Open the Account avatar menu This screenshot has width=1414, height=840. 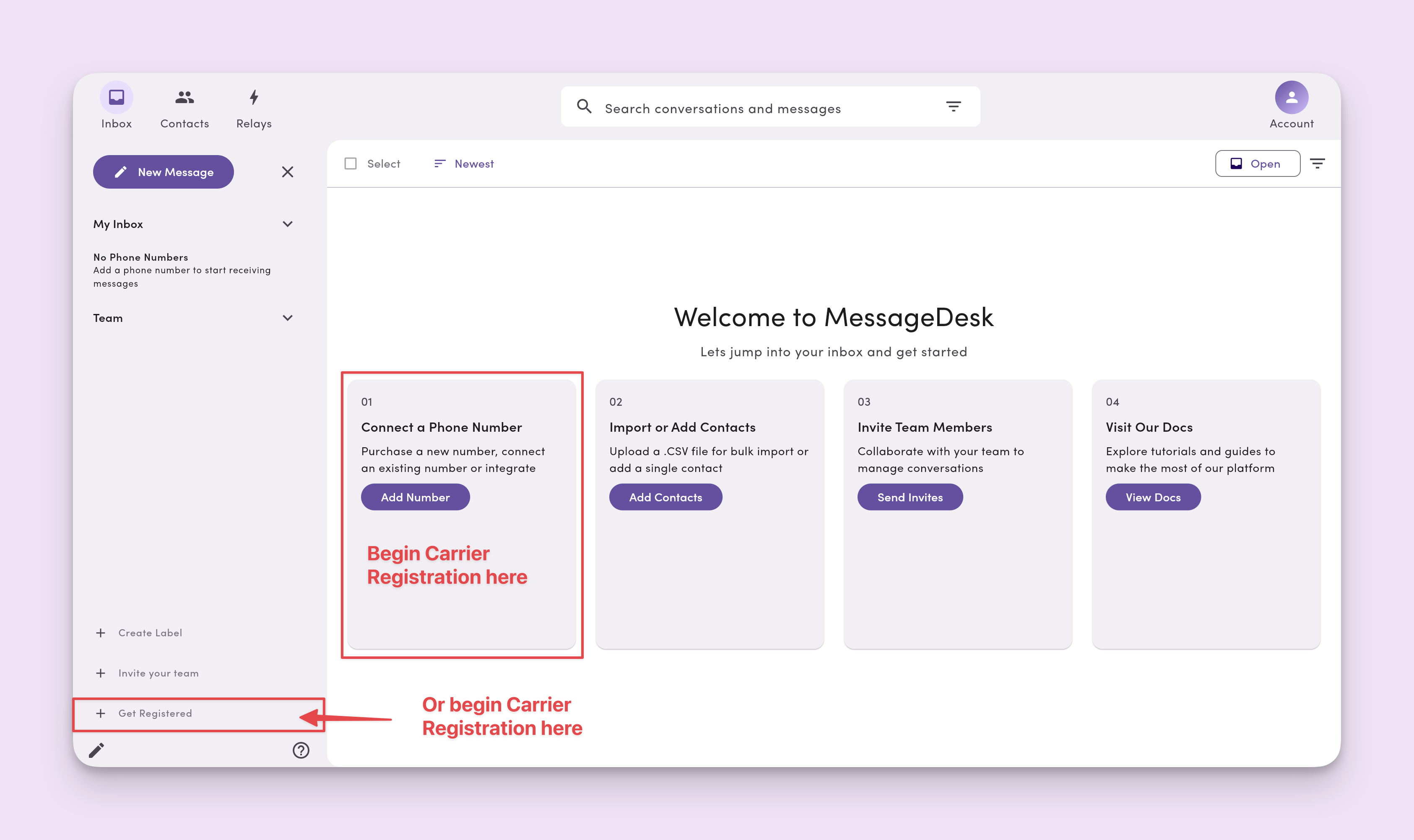coord(1291,97)
